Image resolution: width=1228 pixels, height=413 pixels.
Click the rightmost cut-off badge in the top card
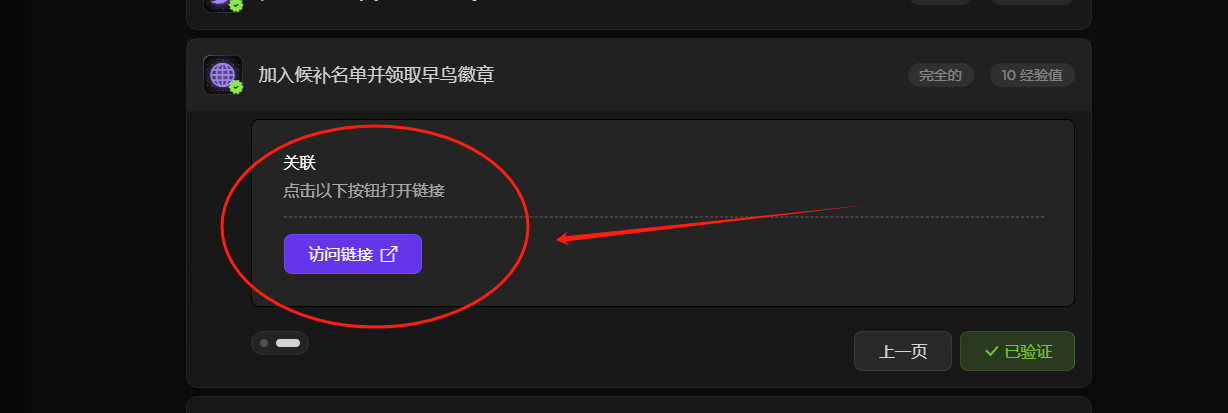pos(1033,2)
